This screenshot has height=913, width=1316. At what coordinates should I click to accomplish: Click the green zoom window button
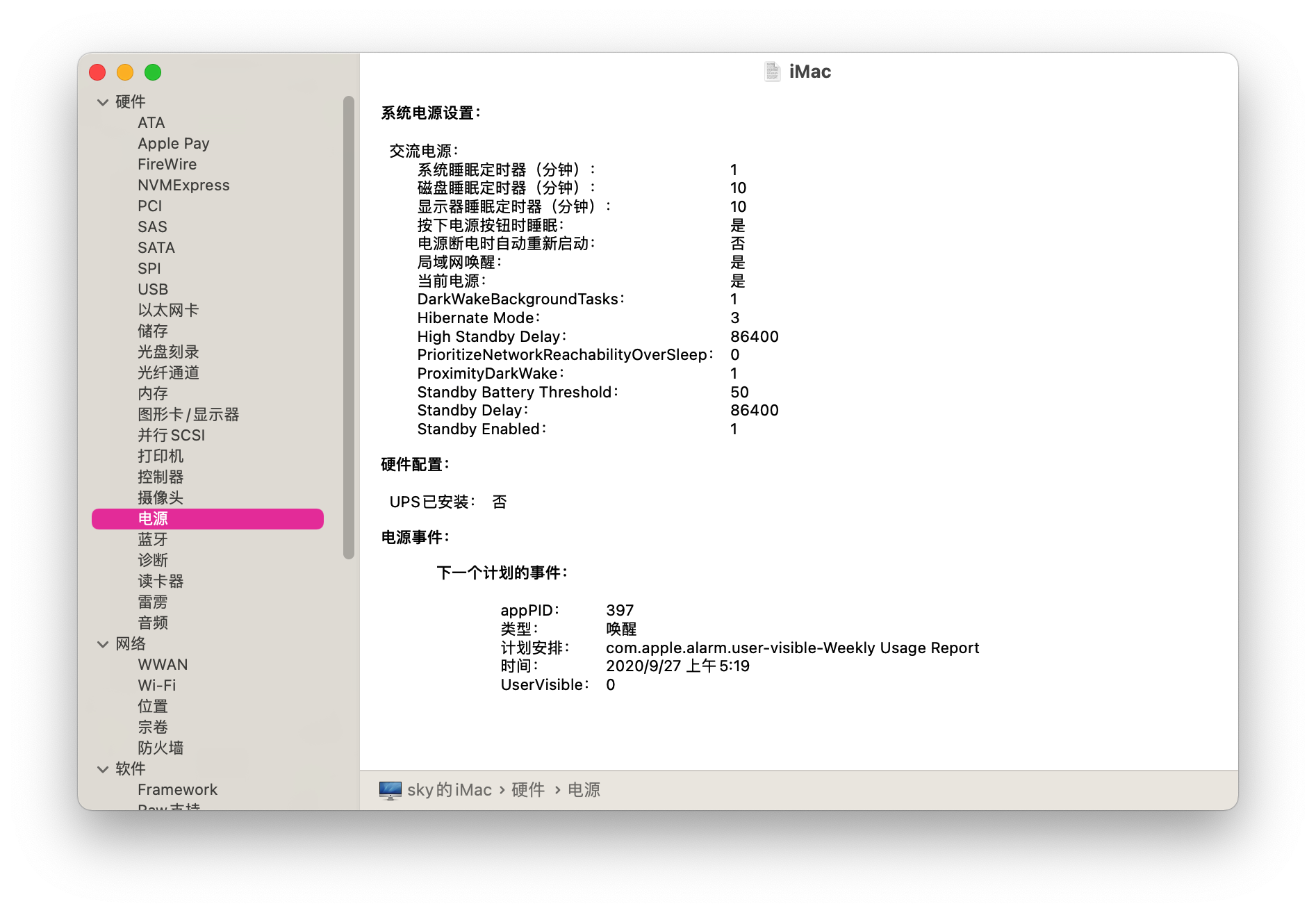click(x=153, y=72)
